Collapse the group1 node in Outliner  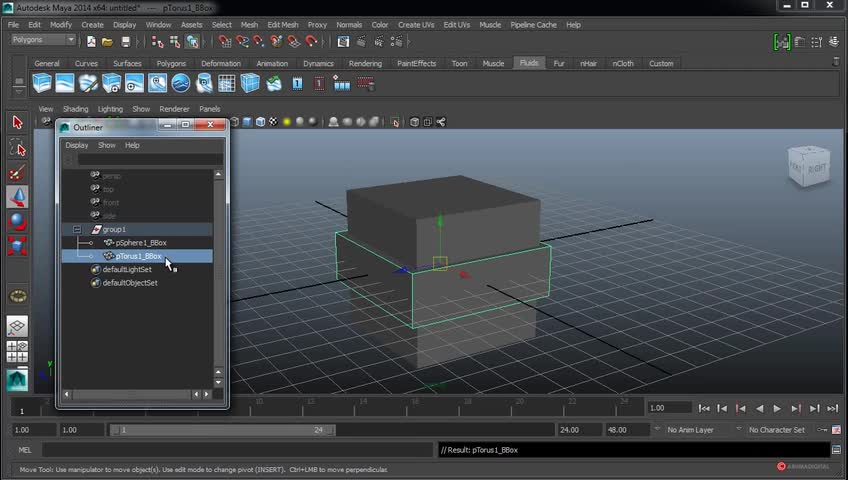point(77,229)
